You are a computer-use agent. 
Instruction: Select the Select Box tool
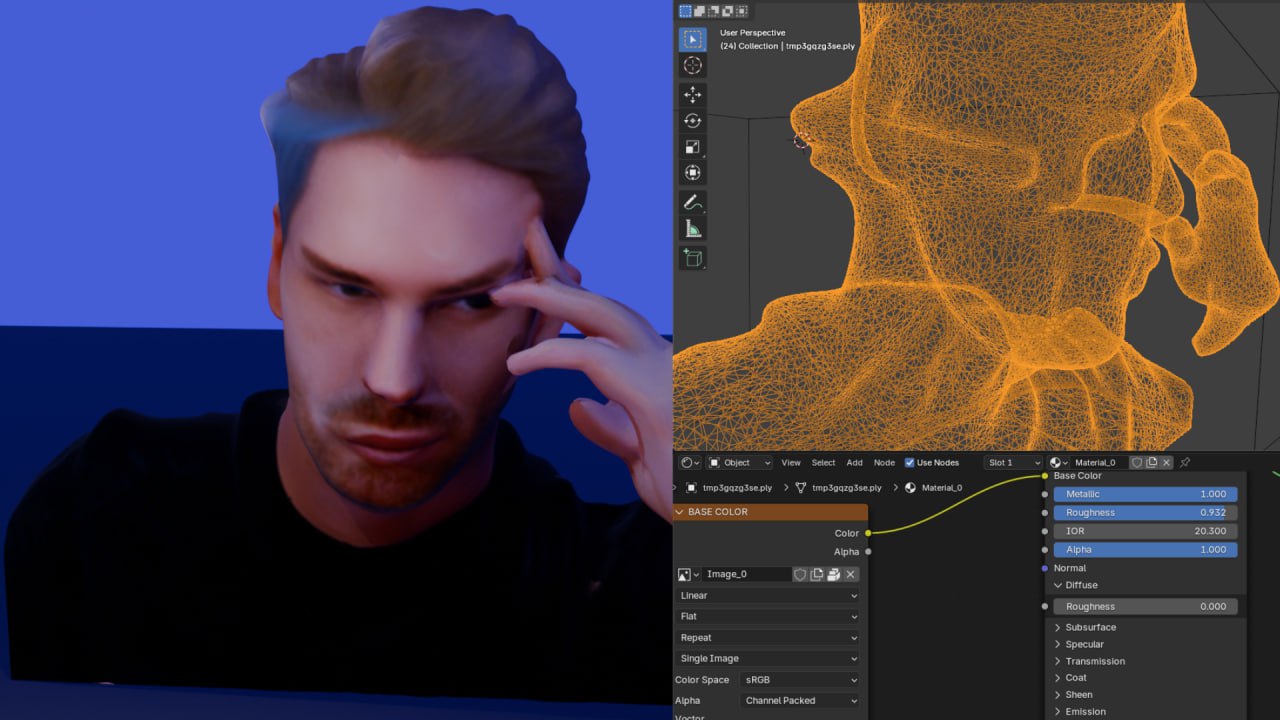pos(692,40)
